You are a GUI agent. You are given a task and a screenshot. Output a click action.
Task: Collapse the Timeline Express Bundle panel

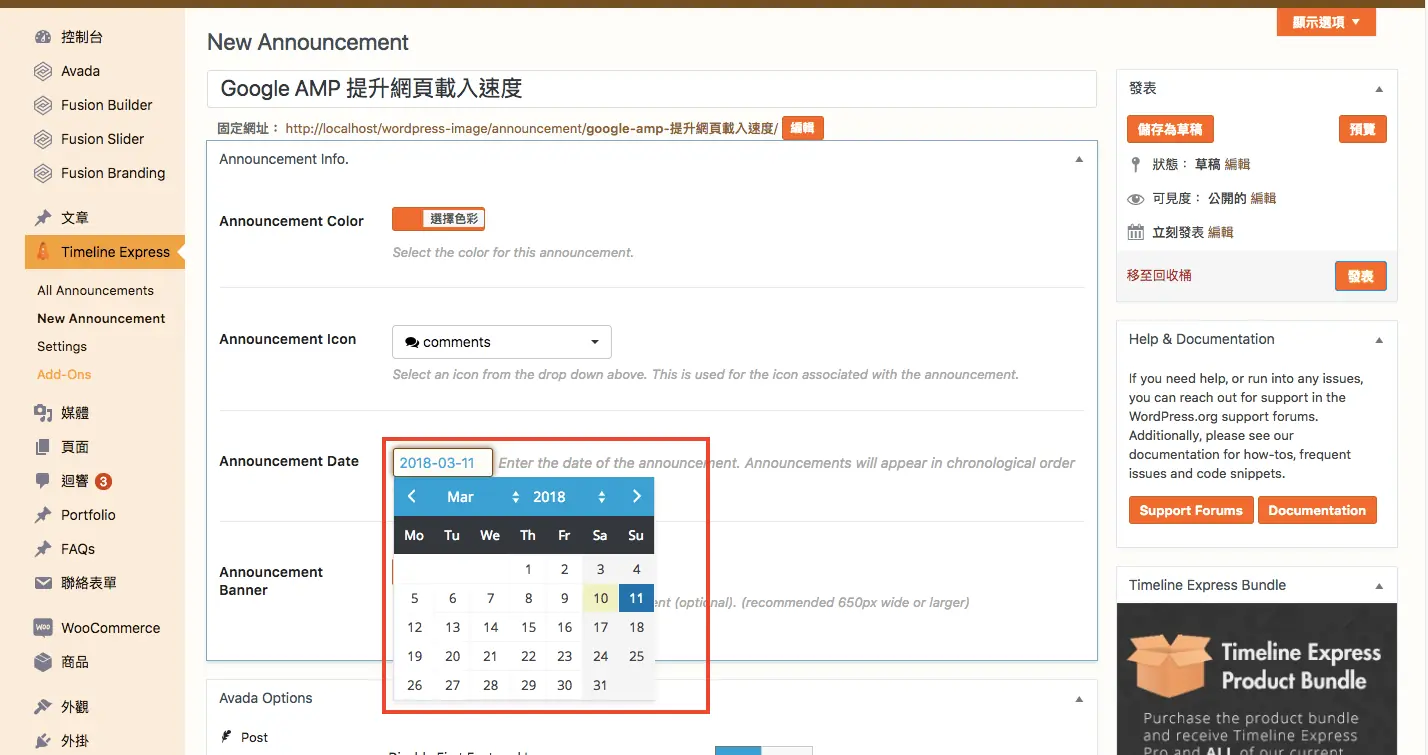coord(1379,586)
